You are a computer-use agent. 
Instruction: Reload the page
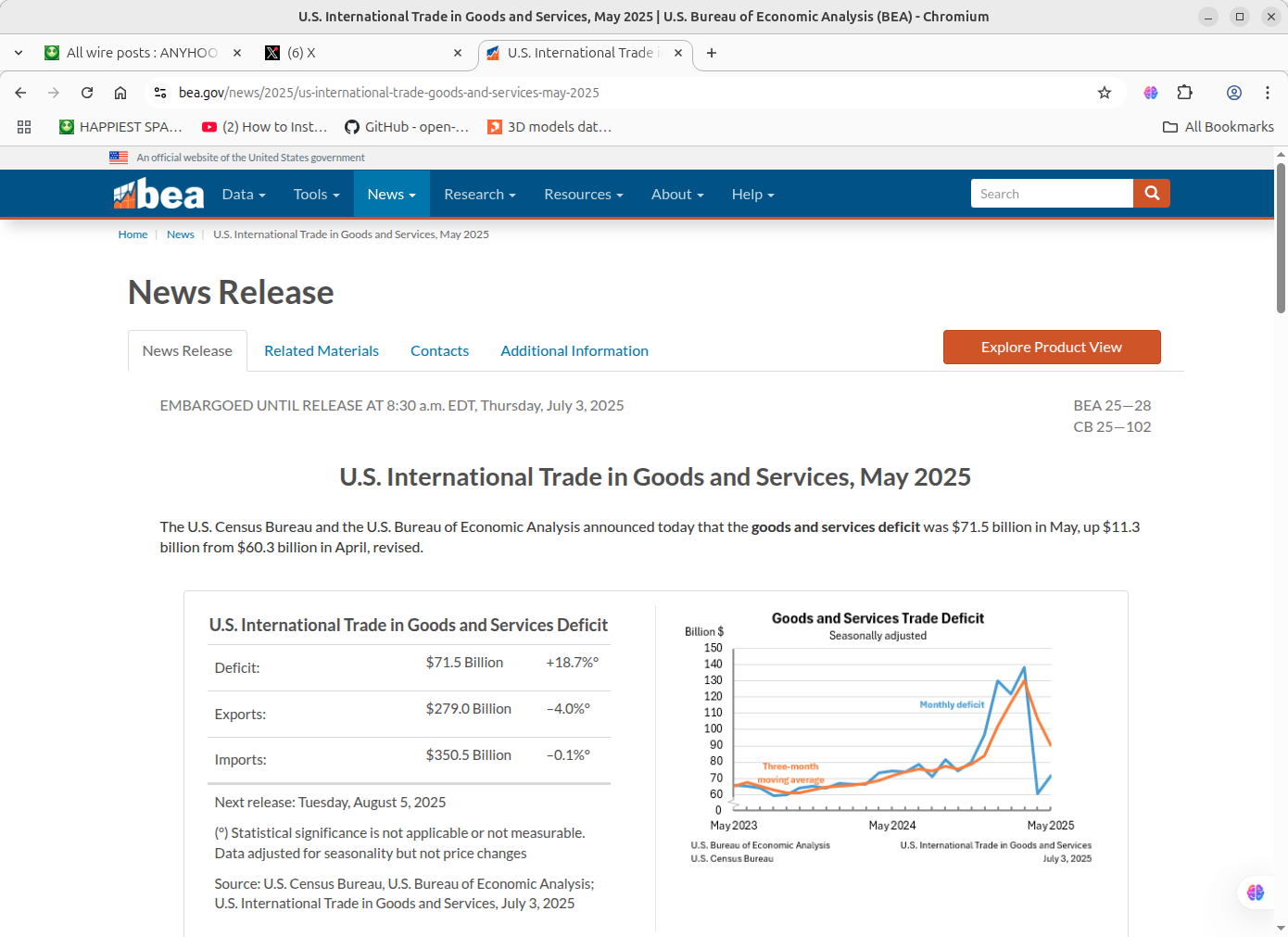tap(87, 93)
